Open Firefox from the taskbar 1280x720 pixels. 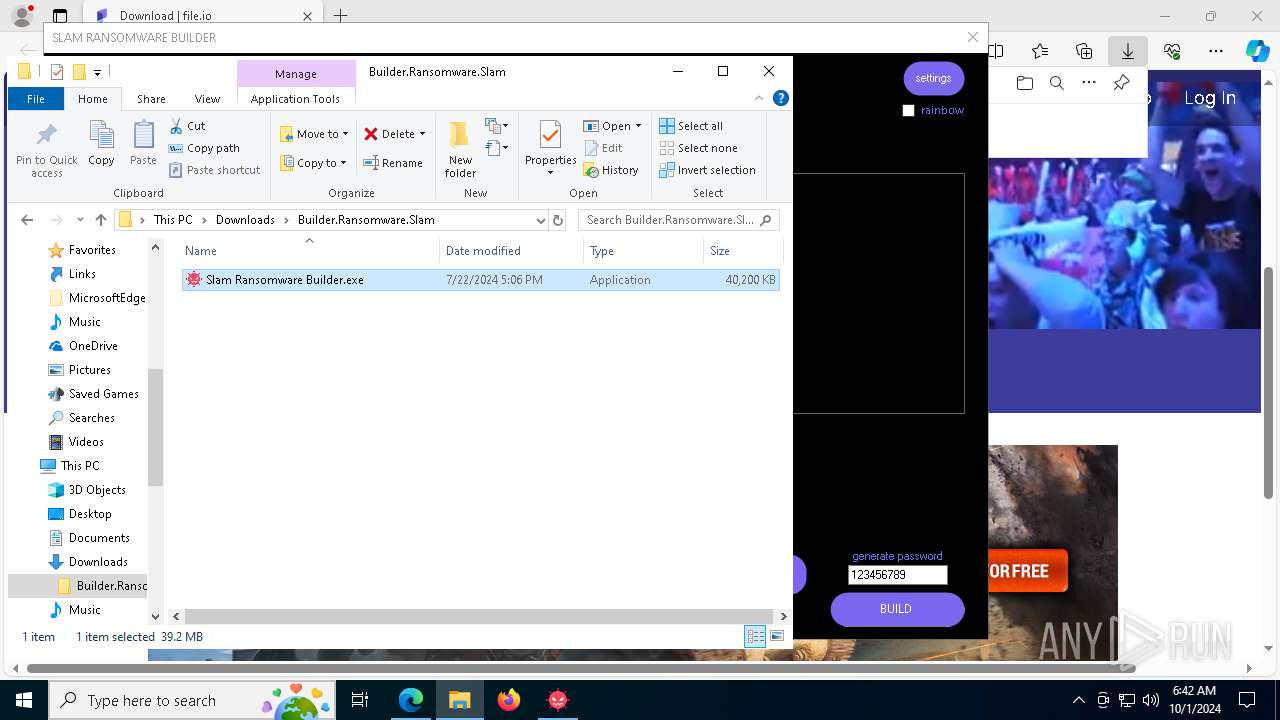tap(509, 700)
